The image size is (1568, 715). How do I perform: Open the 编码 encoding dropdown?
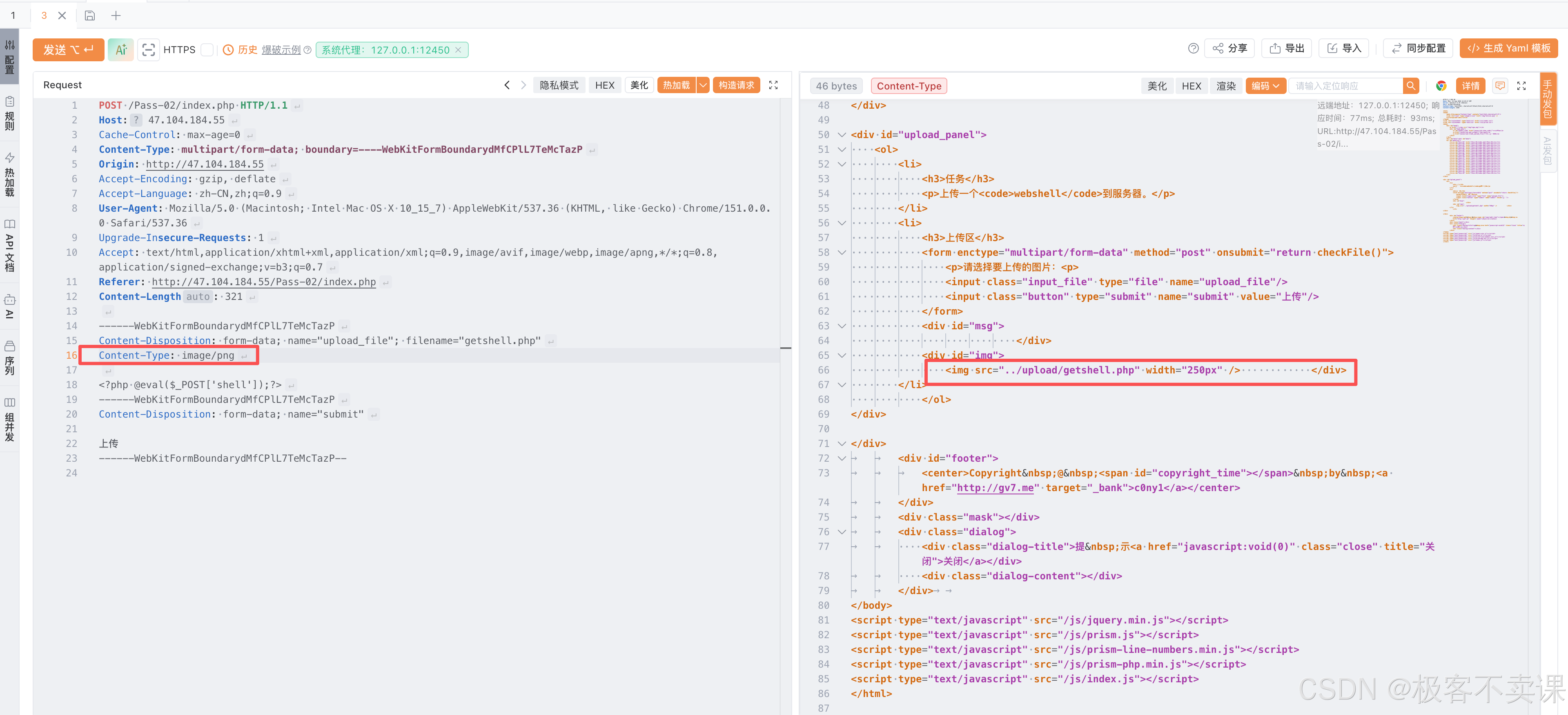click(x=1265, y=86)
